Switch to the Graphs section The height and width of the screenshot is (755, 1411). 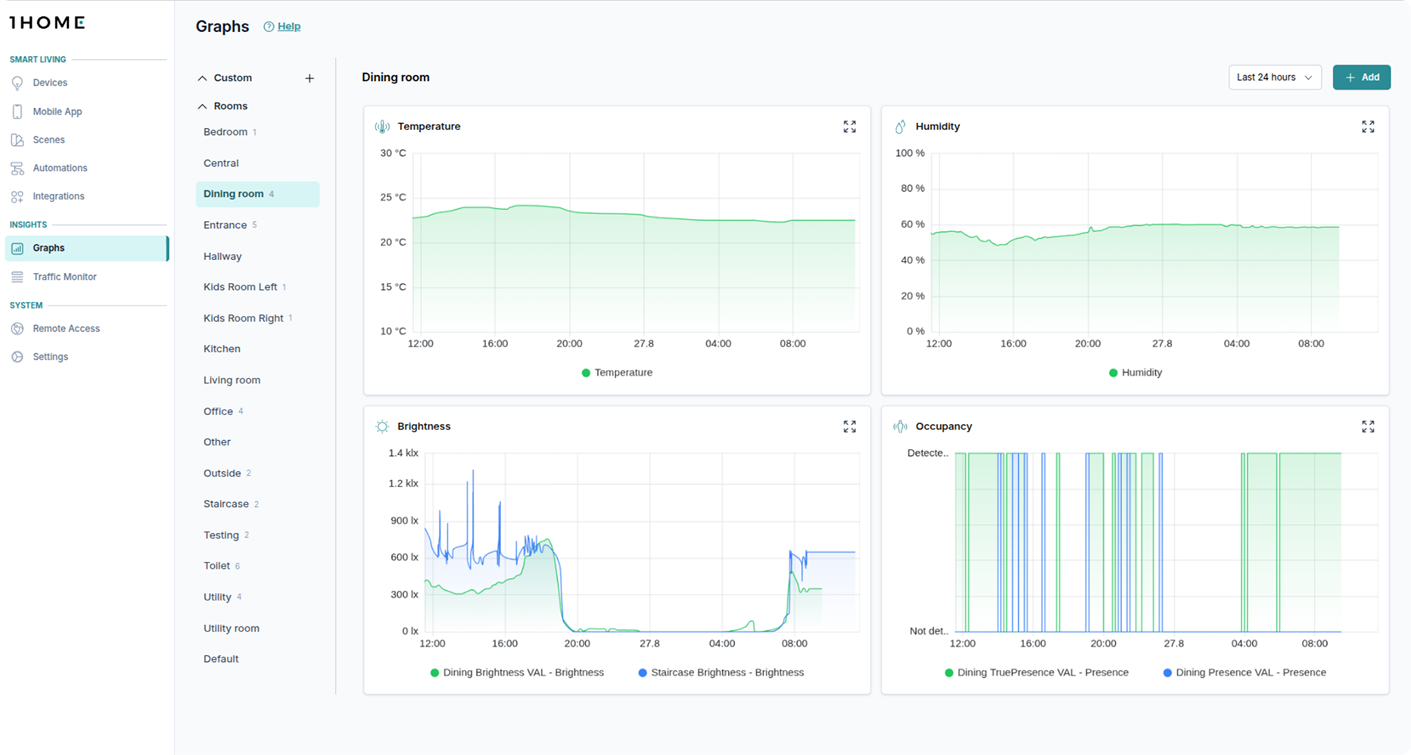[x=50, y=247]
